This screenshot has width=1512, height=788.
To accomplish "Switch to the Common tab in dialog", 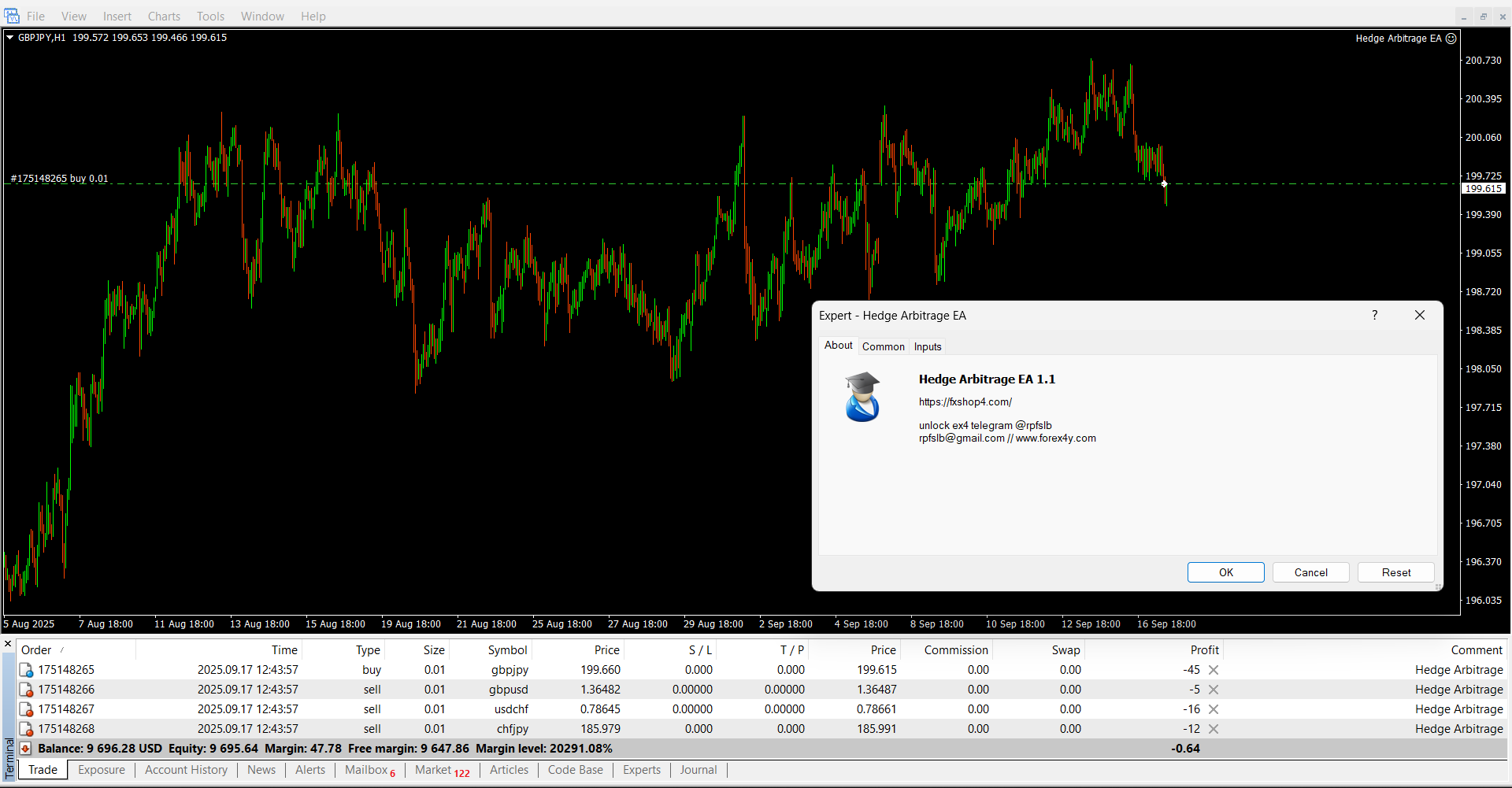I will (883, 346).
